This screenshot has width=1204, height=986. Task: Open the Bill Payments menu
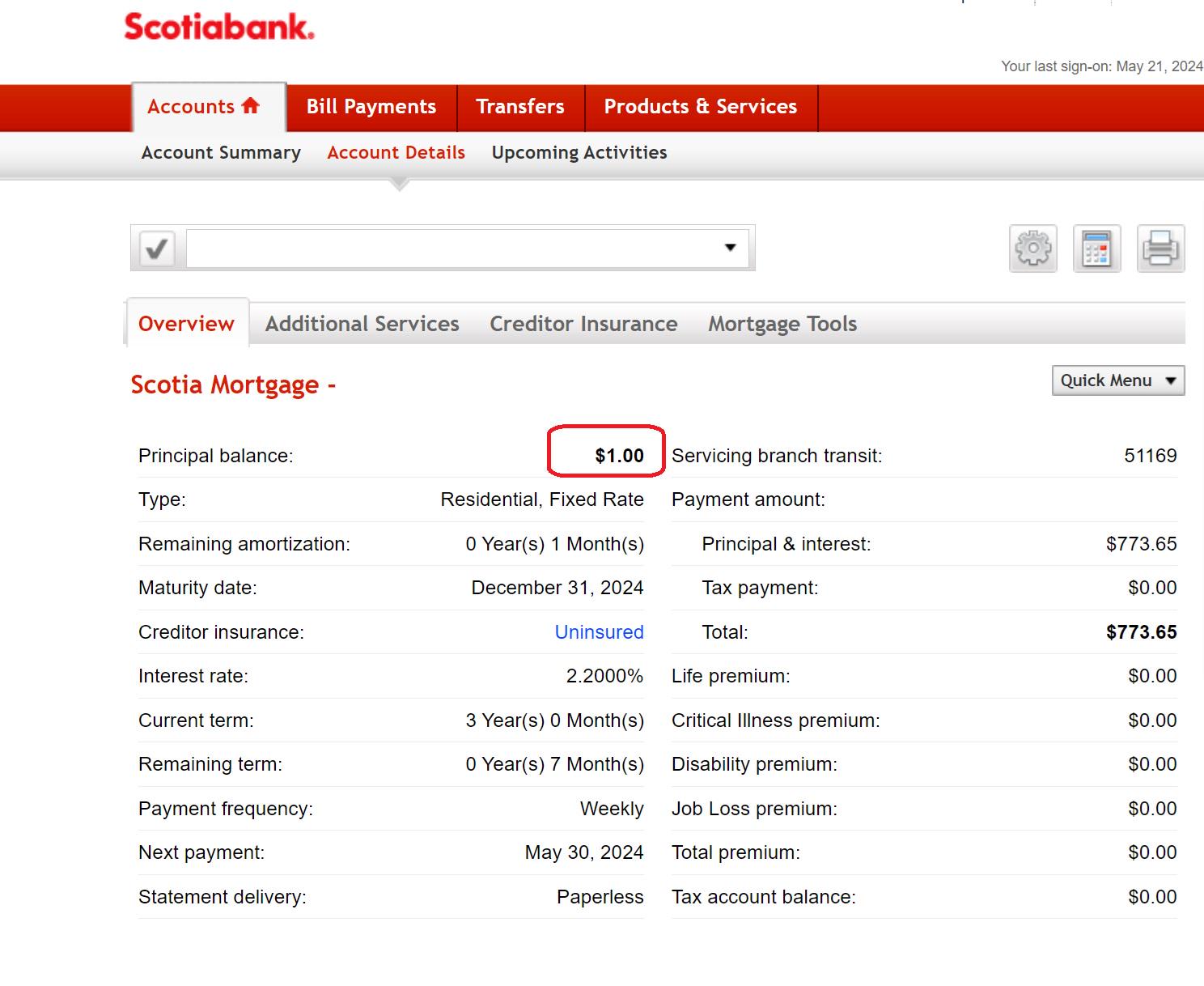point(371,107)
